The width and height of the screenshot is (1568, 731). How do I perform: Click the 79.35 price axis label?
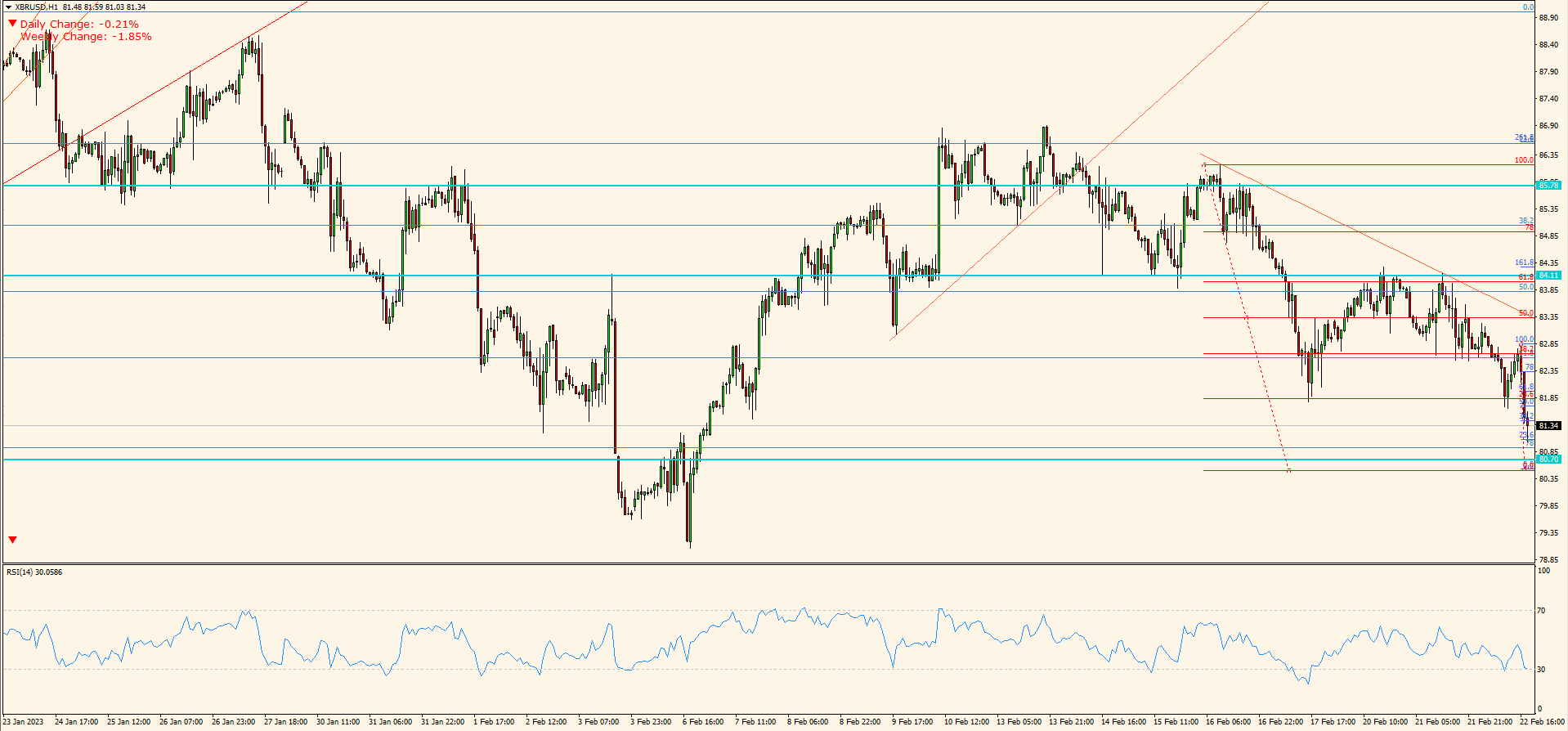tap(1548, 533)
